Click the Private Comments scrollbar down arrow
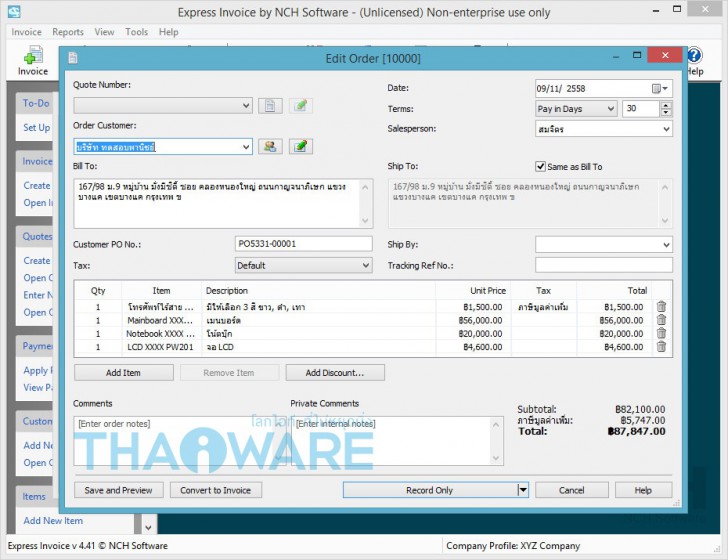 (x=496, y=458)
